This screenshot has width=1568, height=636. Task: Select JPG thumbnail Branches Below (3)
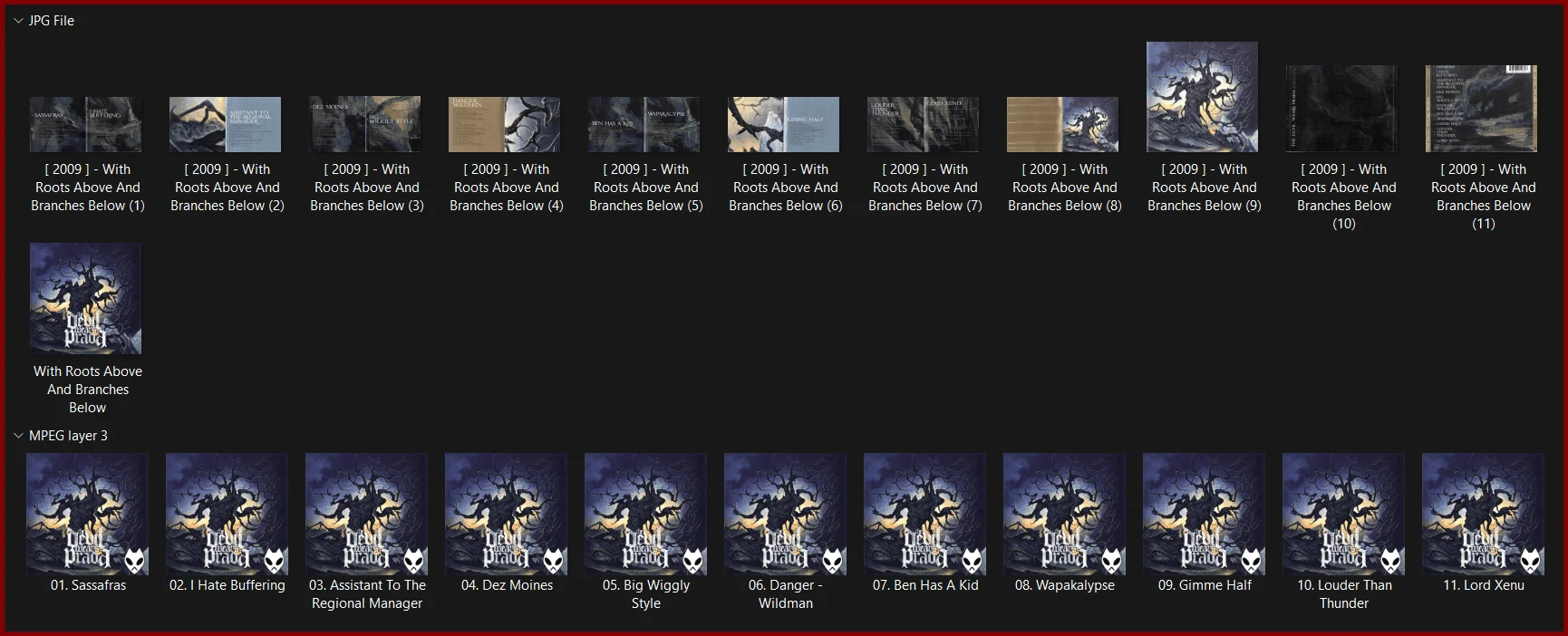tap(365, 124)
